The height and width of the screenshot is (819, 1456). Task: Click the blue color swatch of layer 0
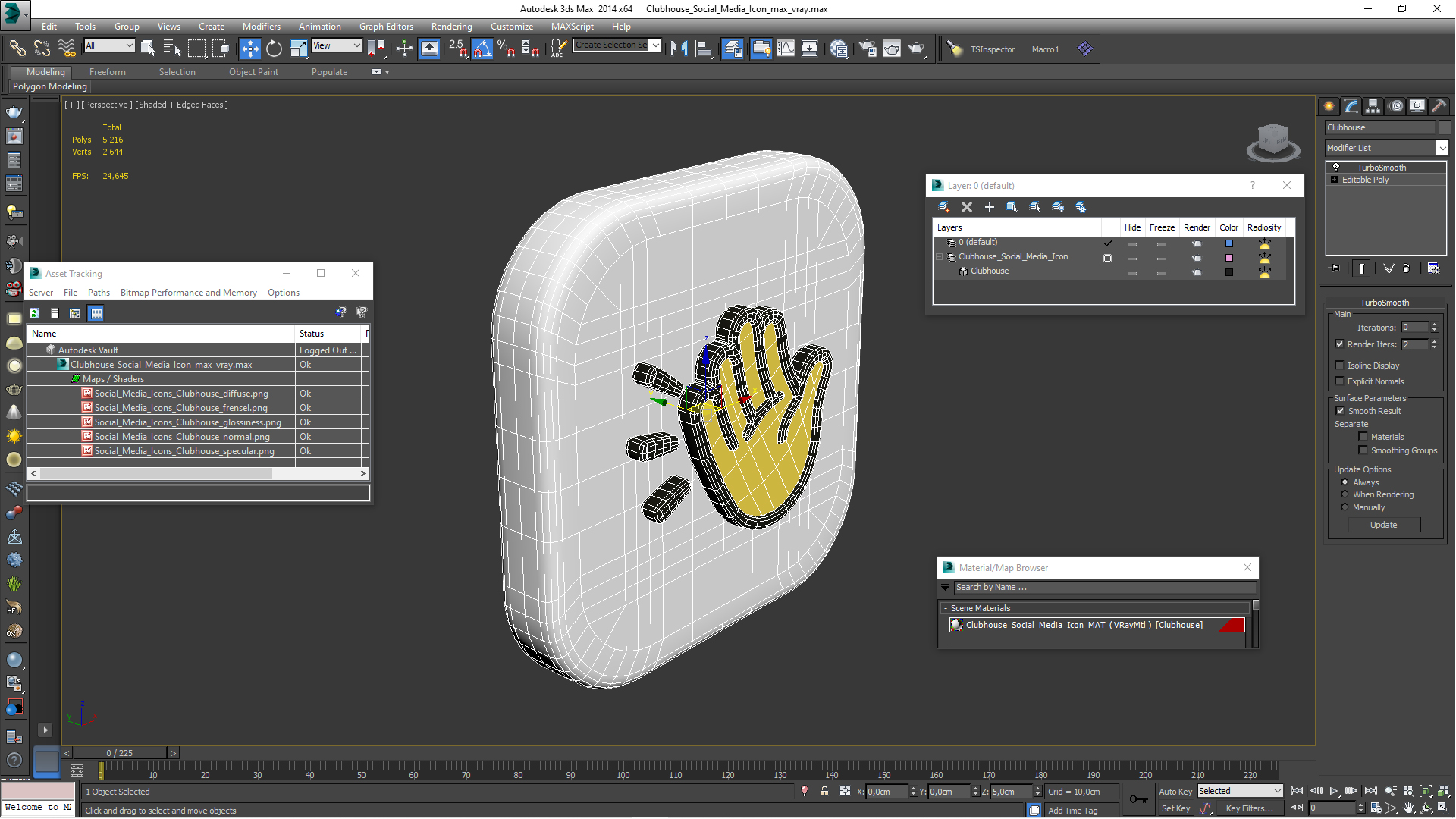(1228, 243)
